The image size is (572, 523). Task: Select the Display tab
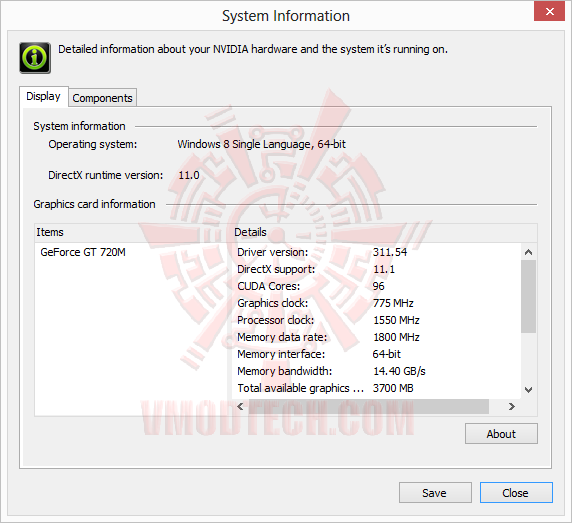(x=43, y=96)
